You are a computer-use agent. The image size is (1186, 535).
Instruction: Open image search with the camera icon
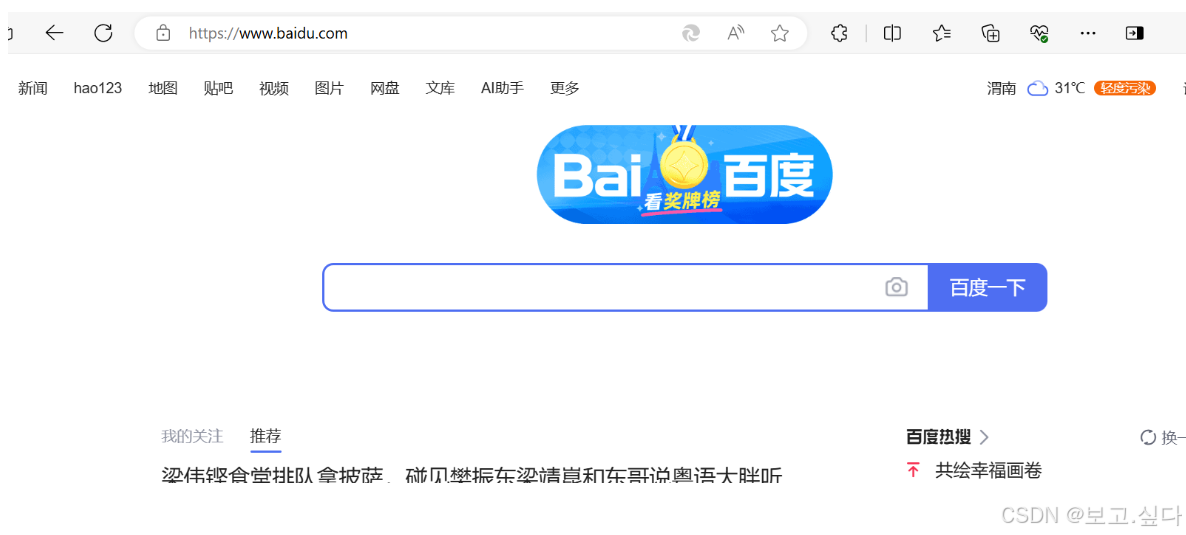pyautogui.click(x=896, y=287)
